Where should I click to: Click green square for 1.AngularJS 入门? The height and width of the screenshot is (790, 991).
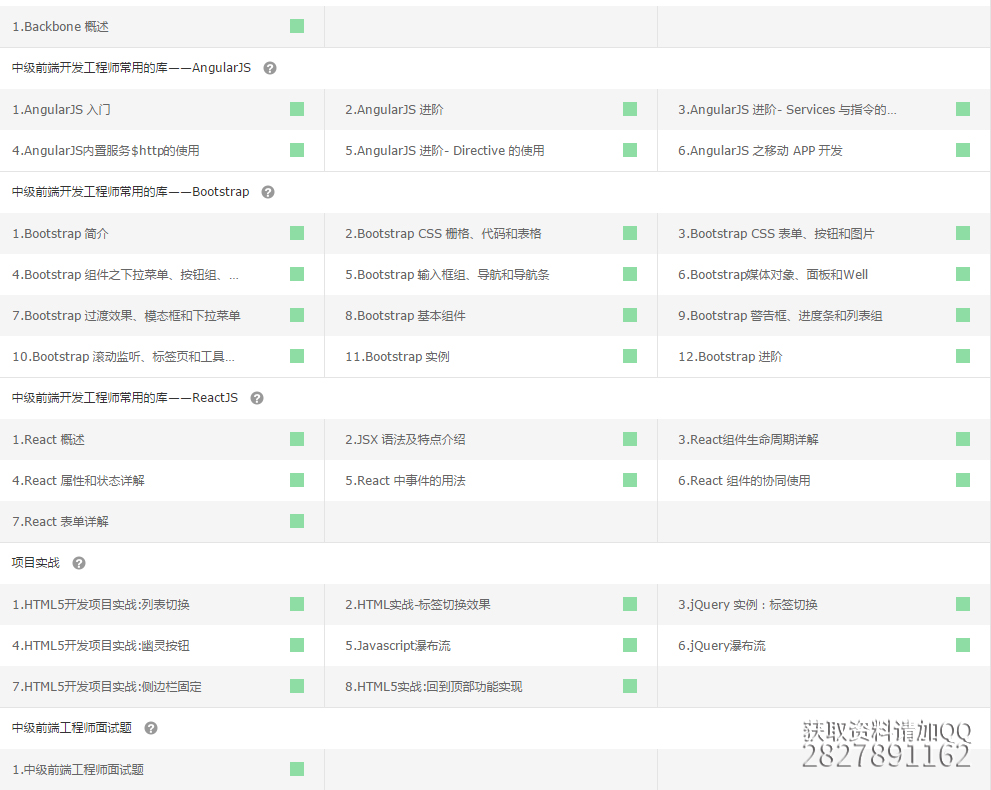(x=297, y=109)
